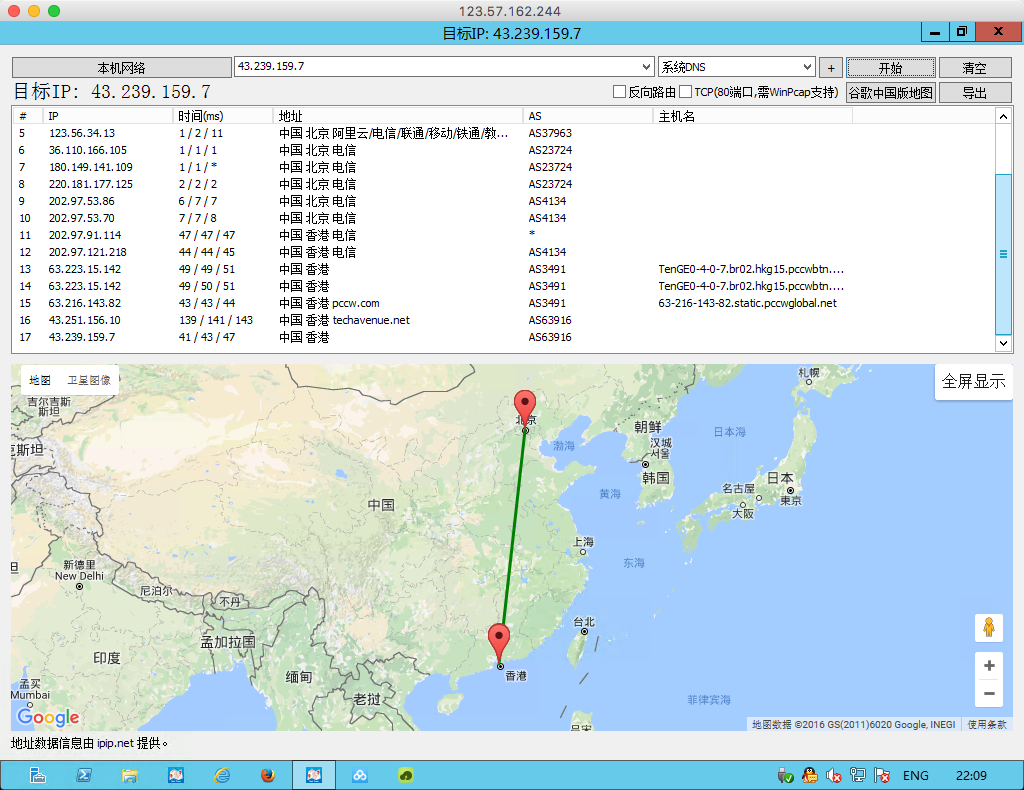Zoom out on the map
Image resolution: width=1024 pixels, height=790 pixels.
pos(988,693)
